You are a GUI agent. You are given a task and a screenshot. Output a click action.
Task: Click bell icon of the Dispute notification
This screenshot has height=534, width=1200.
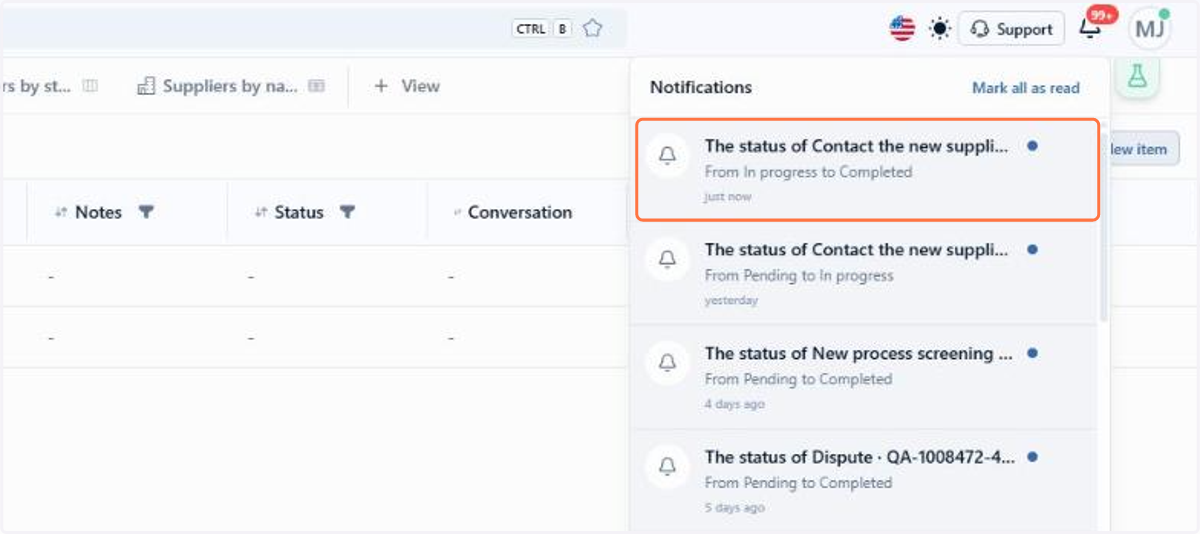pyautogui.click(x=667, y=466)
